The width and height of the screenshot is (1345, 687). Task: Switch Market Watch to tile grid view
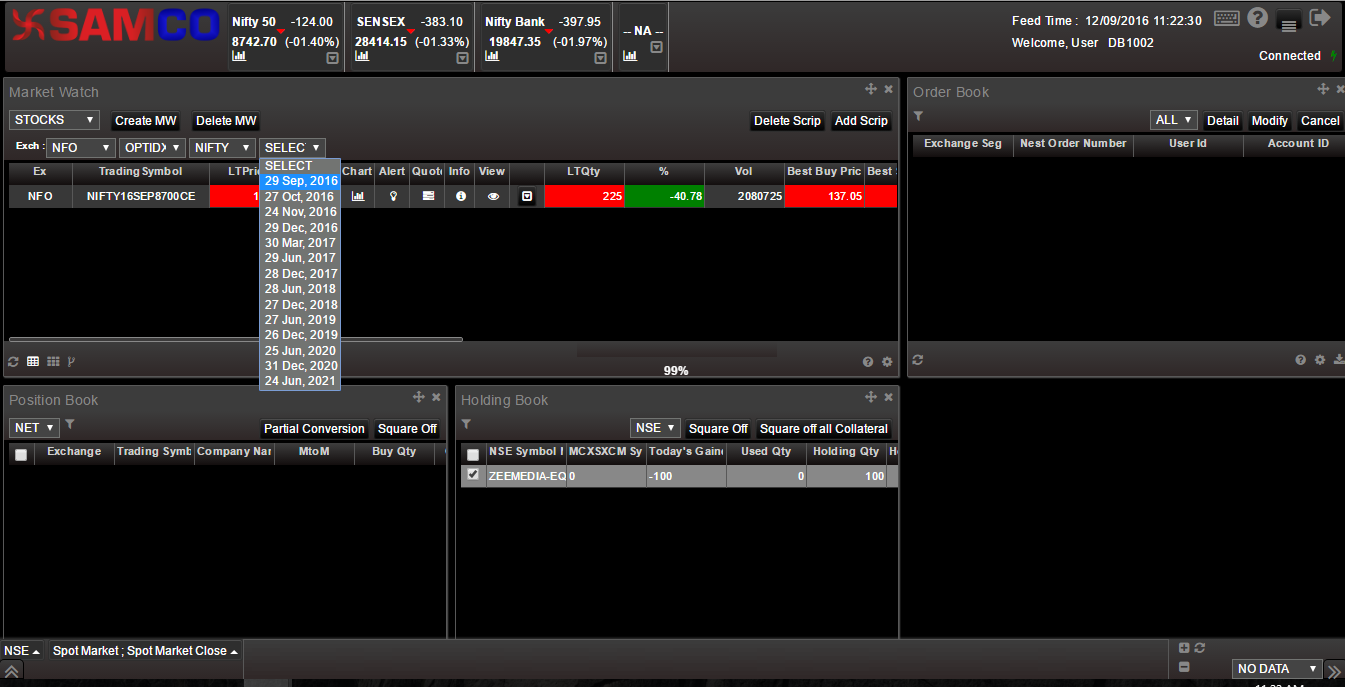(53, 361)
